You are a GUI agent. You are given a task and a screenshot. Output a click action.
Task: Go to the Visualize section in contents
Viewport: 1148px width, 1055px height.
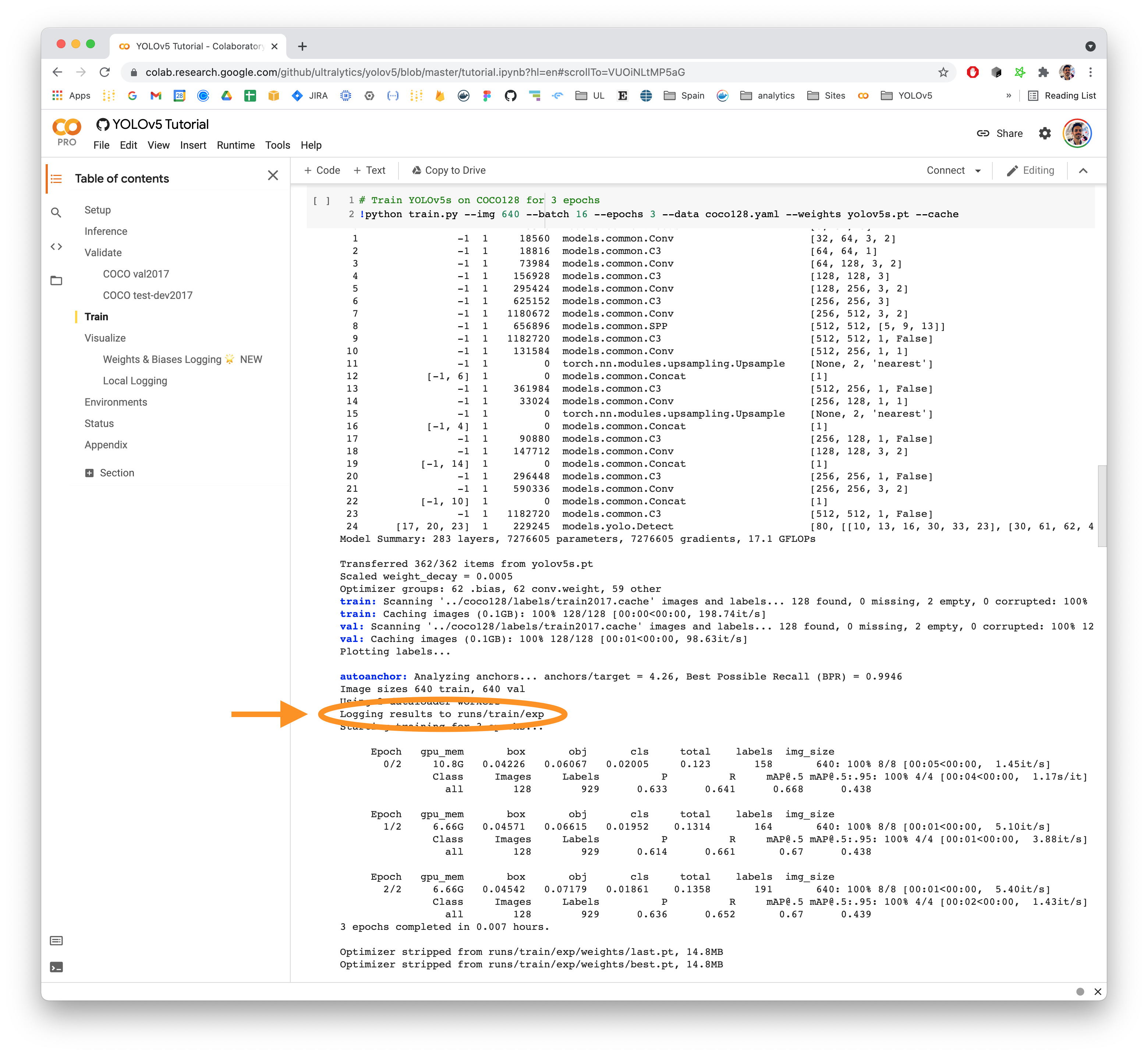(105, 338)
